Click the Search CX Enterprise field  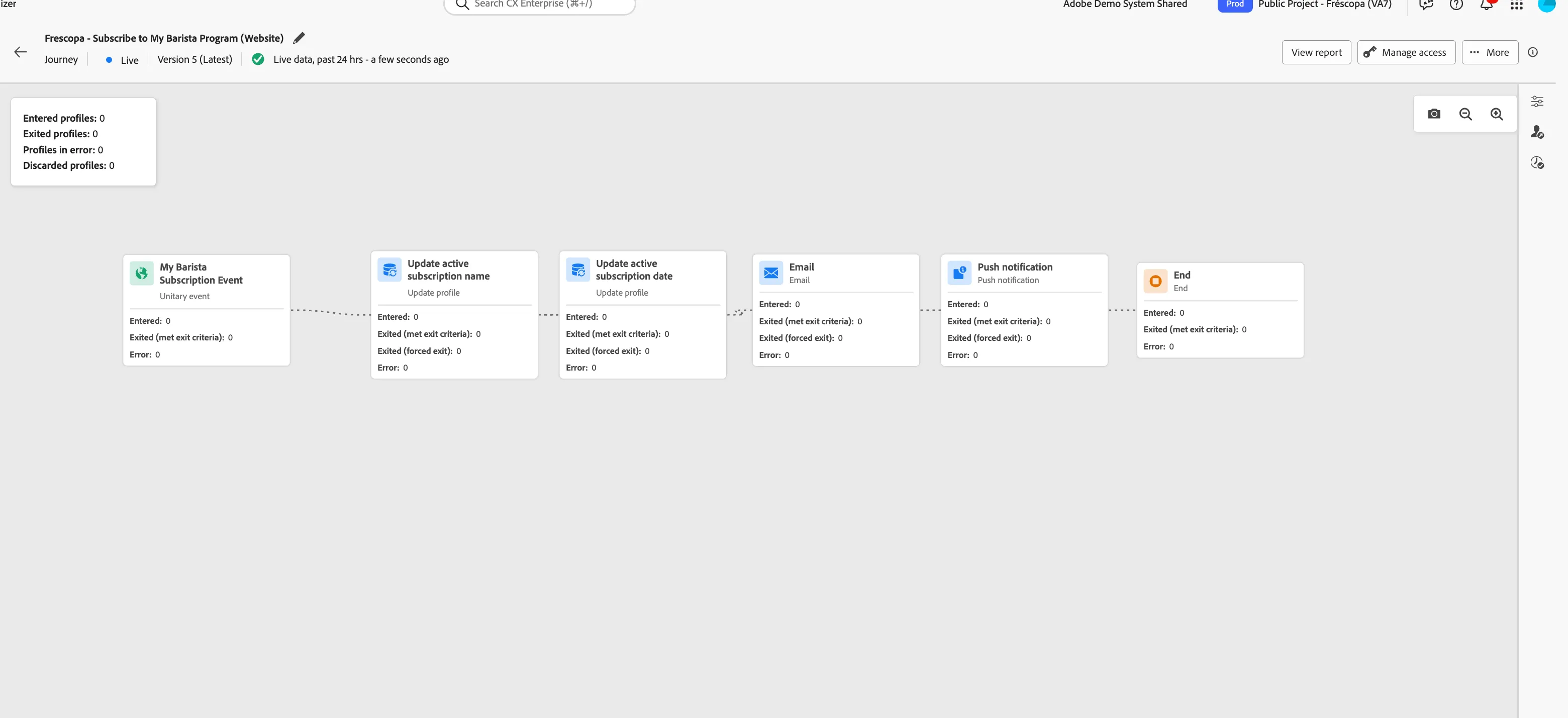539,4
